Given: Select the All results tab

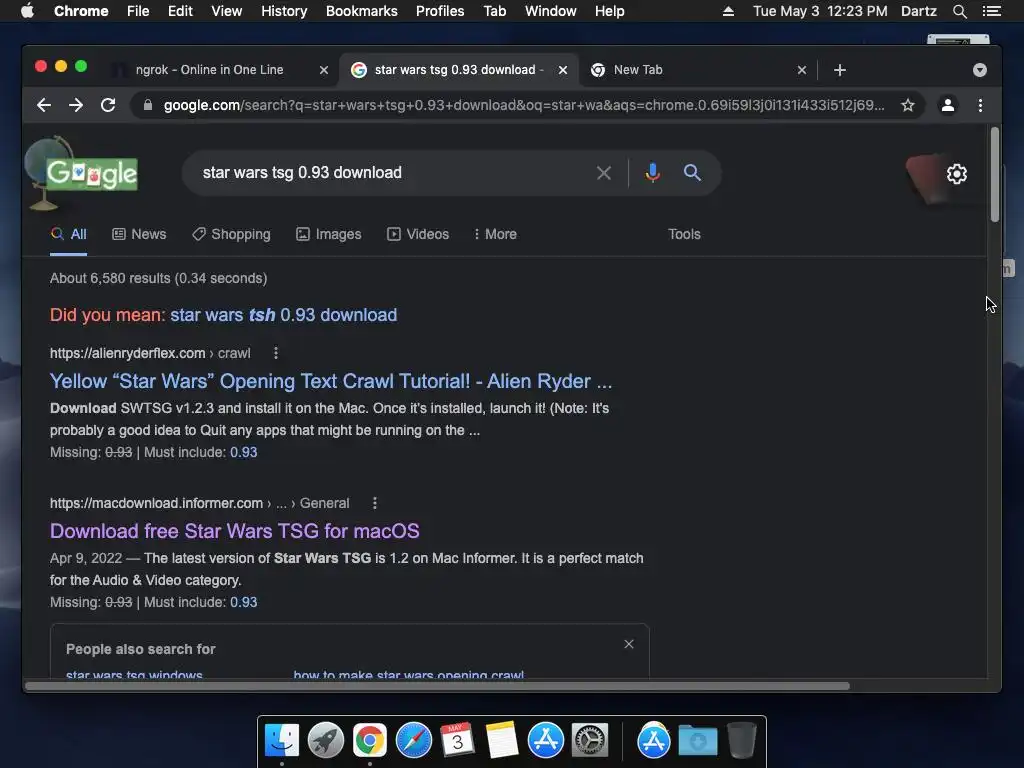Looking at the screenshot, I should 69,234.
